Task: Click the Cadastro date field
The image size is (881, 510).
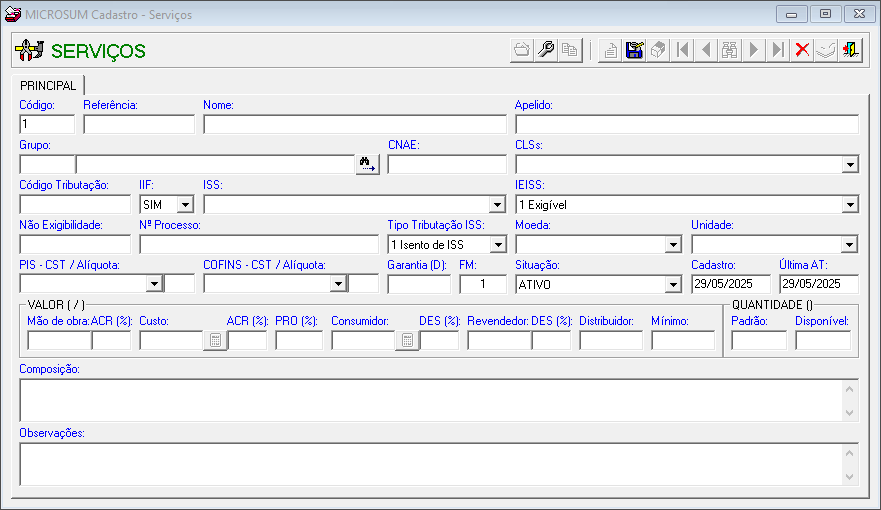Action: pos(730,284)
